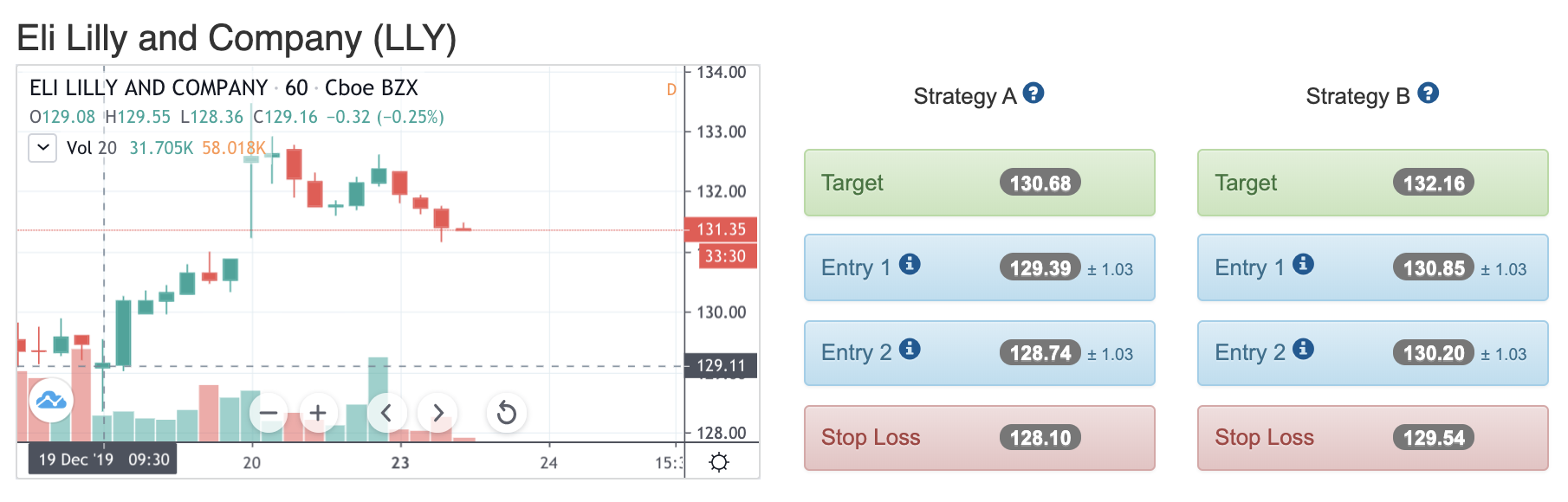Image resolution: width=1568 pixels, height=502 pixels.
Task: Select Strategy B Stop Loss 129.54 box
Action: [x=1373, y=438]
